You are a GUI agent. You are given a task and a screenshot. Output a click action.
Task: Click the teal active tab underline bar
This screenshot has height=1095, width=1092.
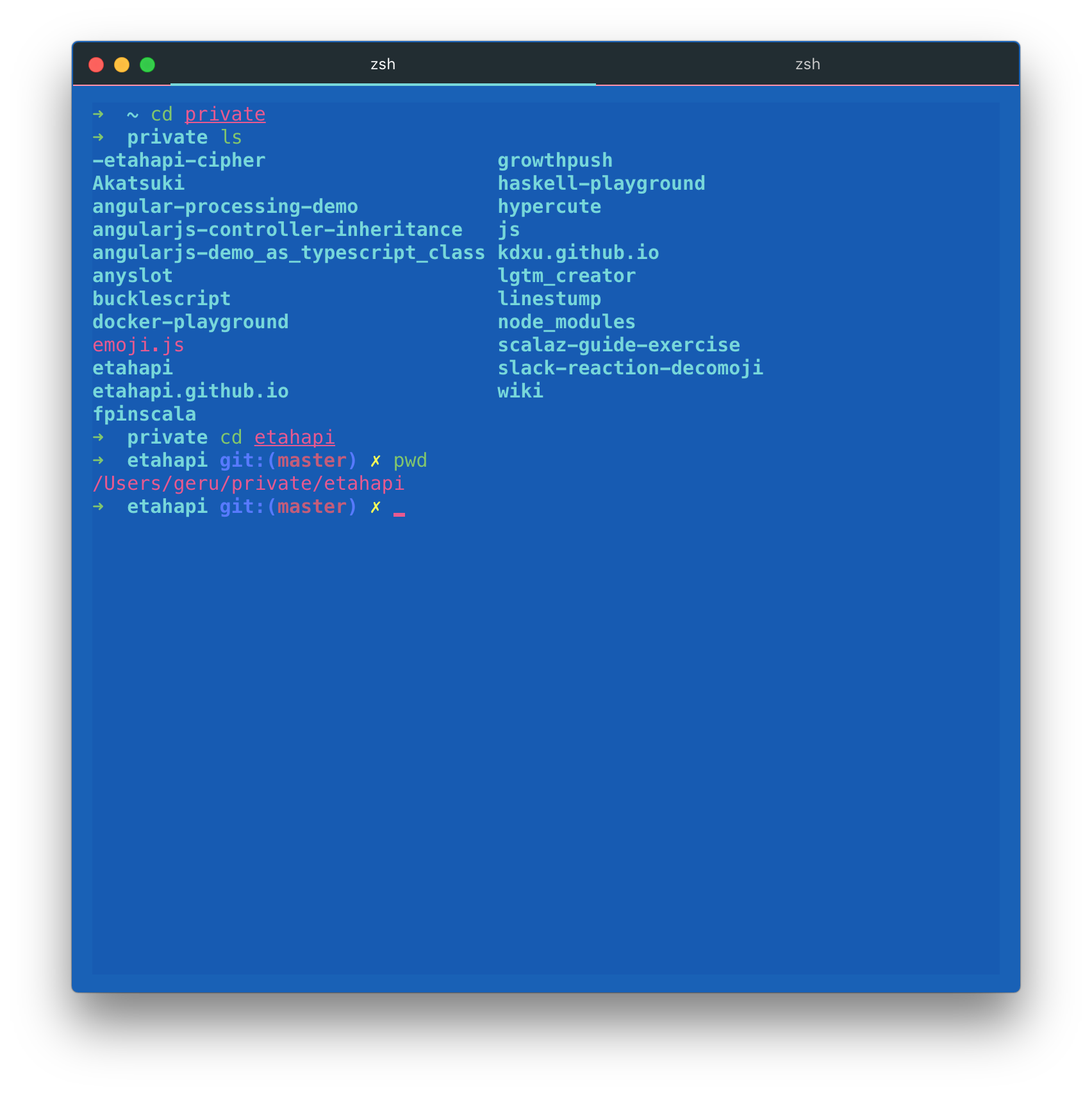(x=383, y=83)
